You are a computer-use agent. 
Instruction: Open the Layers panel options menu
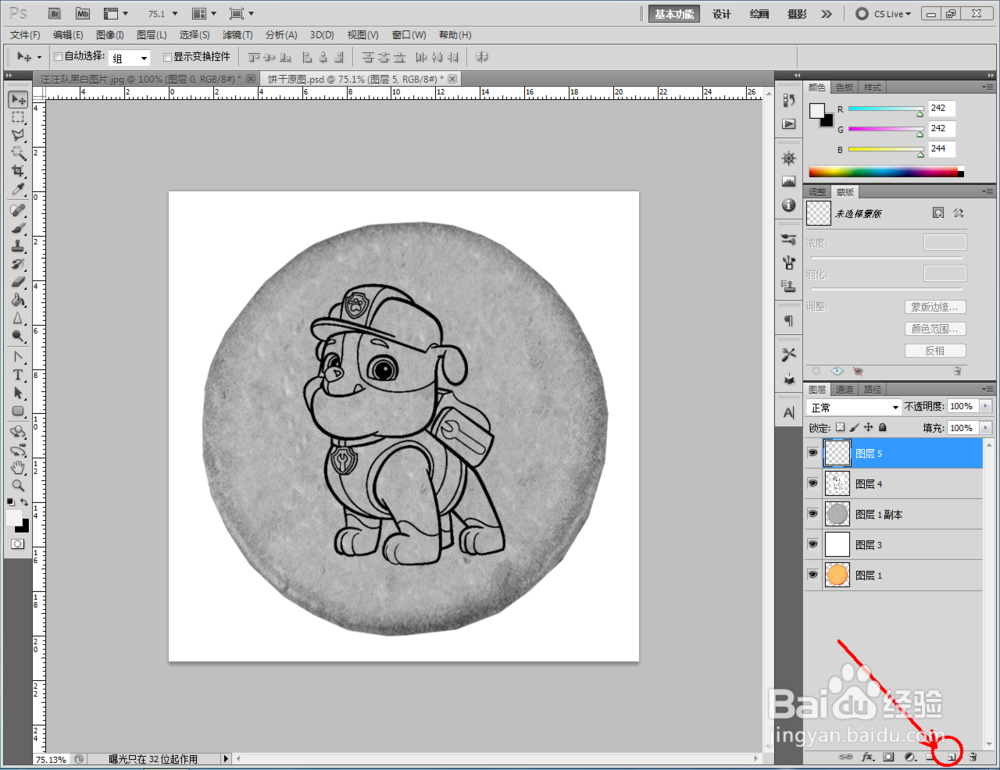click(x=987, y=389)
